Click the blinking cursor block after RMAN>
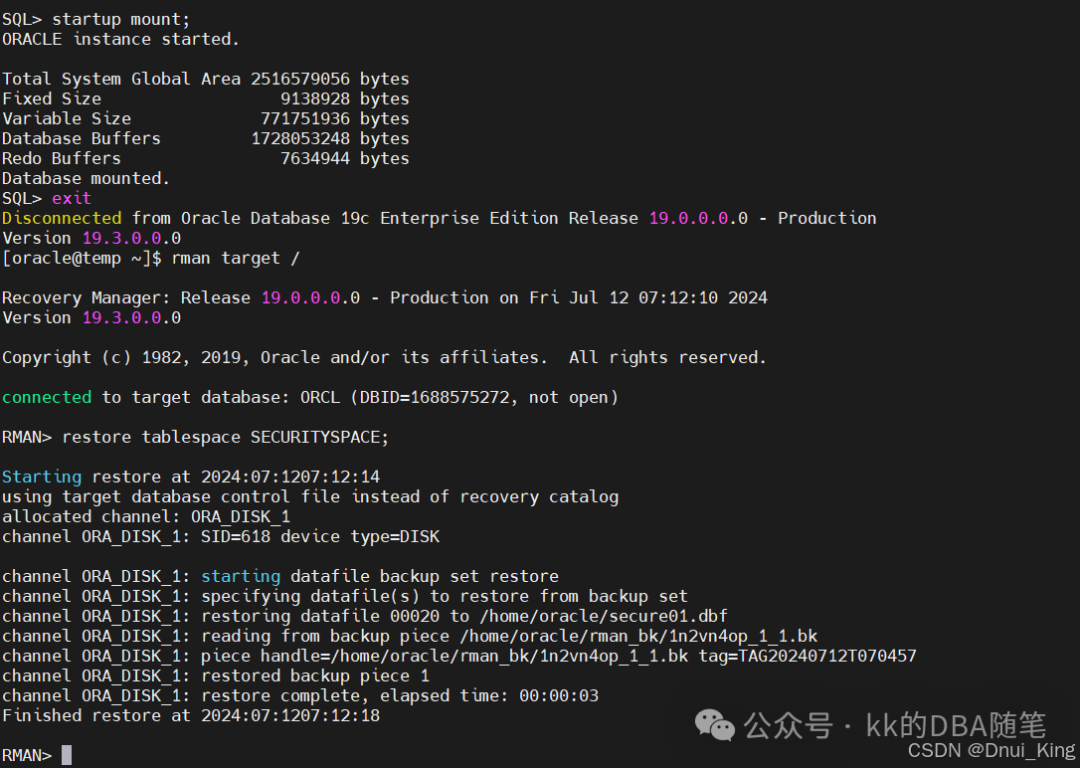Screen dimensions: 1080x768 66,755
